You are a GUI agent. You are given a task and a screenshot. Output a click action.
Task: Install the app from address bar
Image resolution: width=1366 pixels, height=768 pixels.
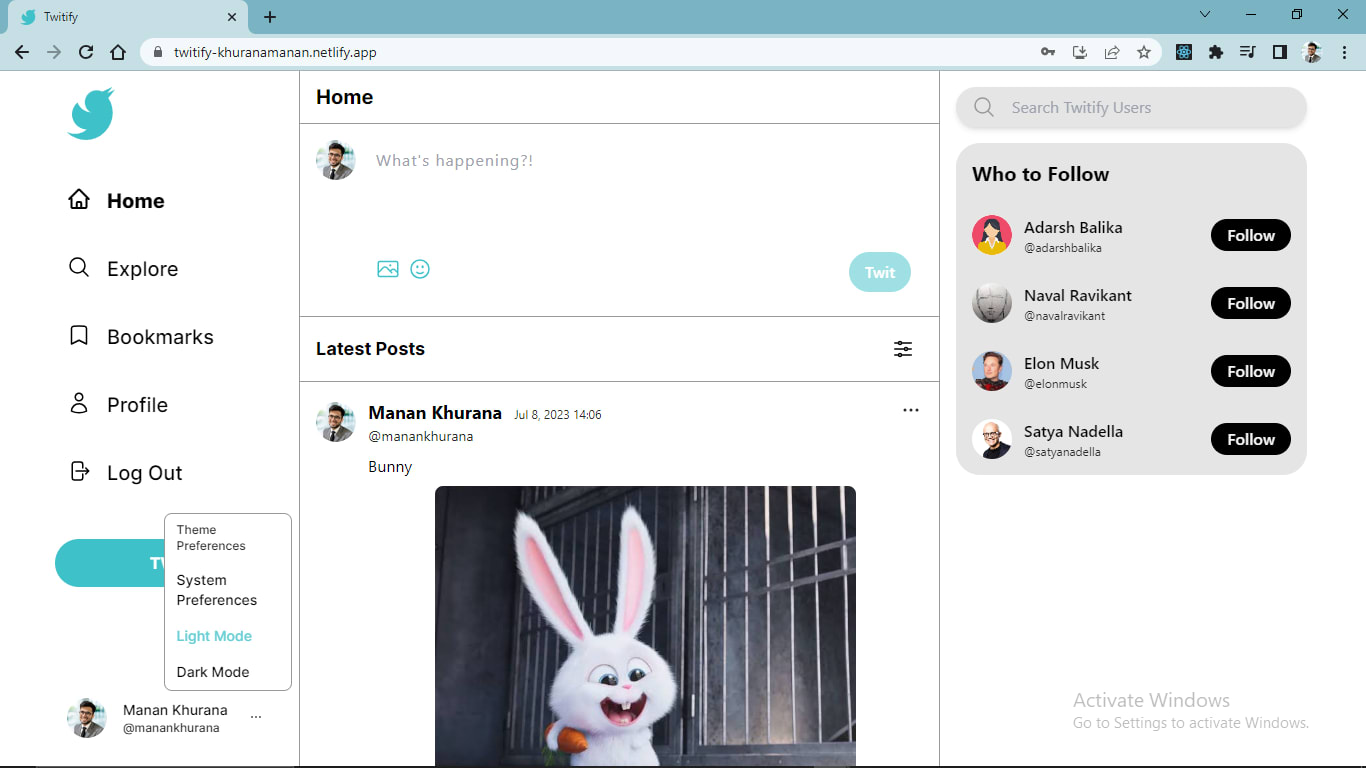pos(1080,52)
